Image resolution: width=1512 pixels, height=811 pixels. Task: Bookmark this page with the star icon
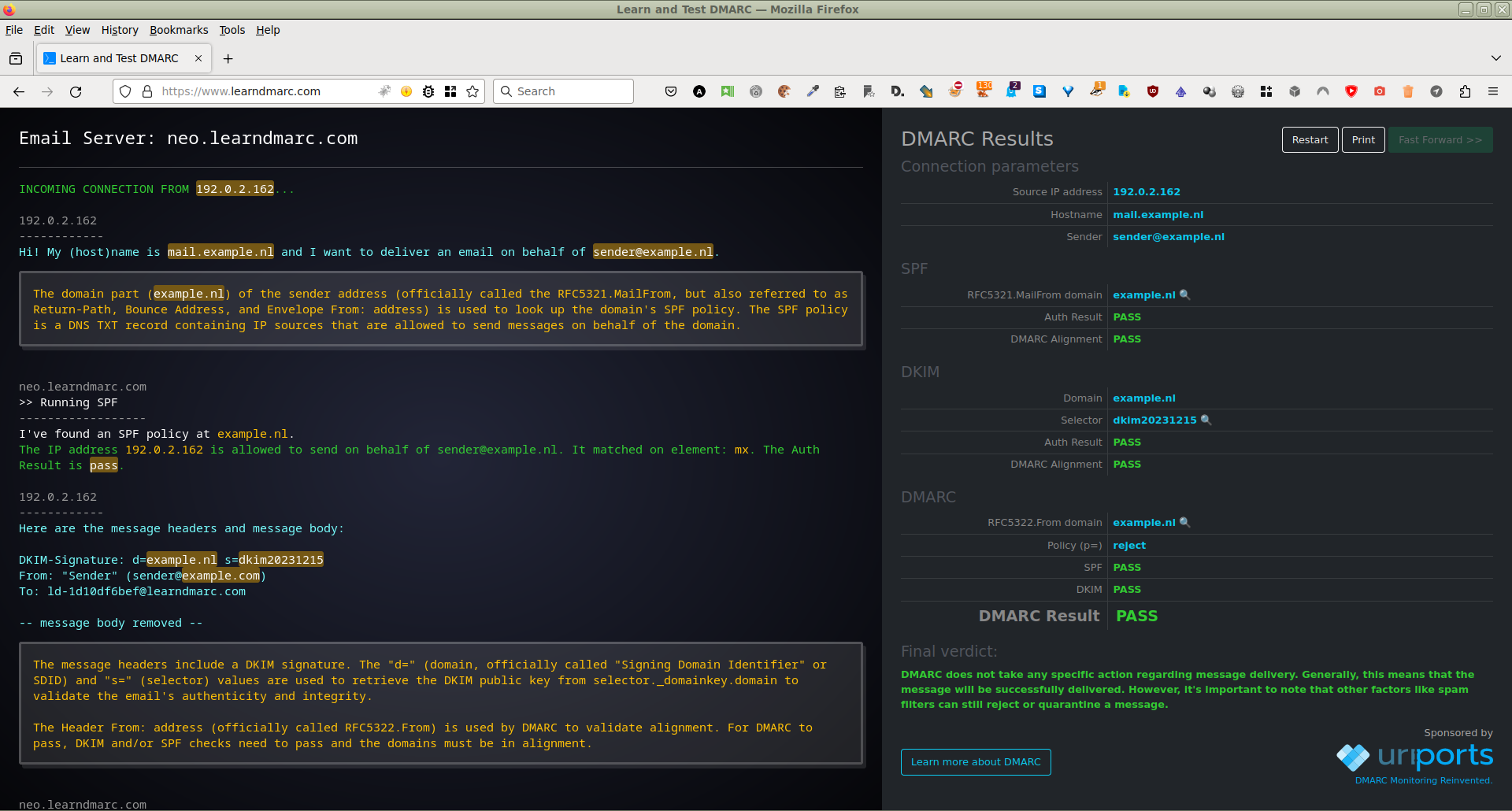(472, 91)
